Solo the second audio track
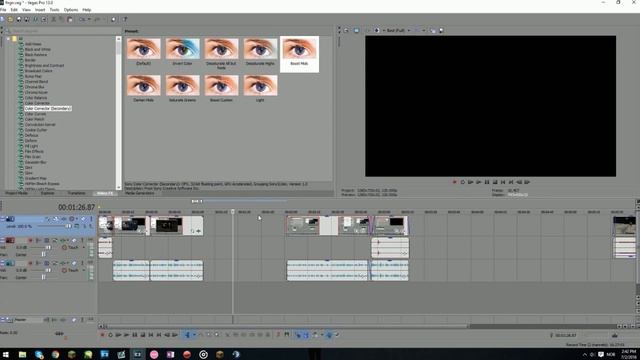Screen dimensions: 640x360 (x=82, y=263)
